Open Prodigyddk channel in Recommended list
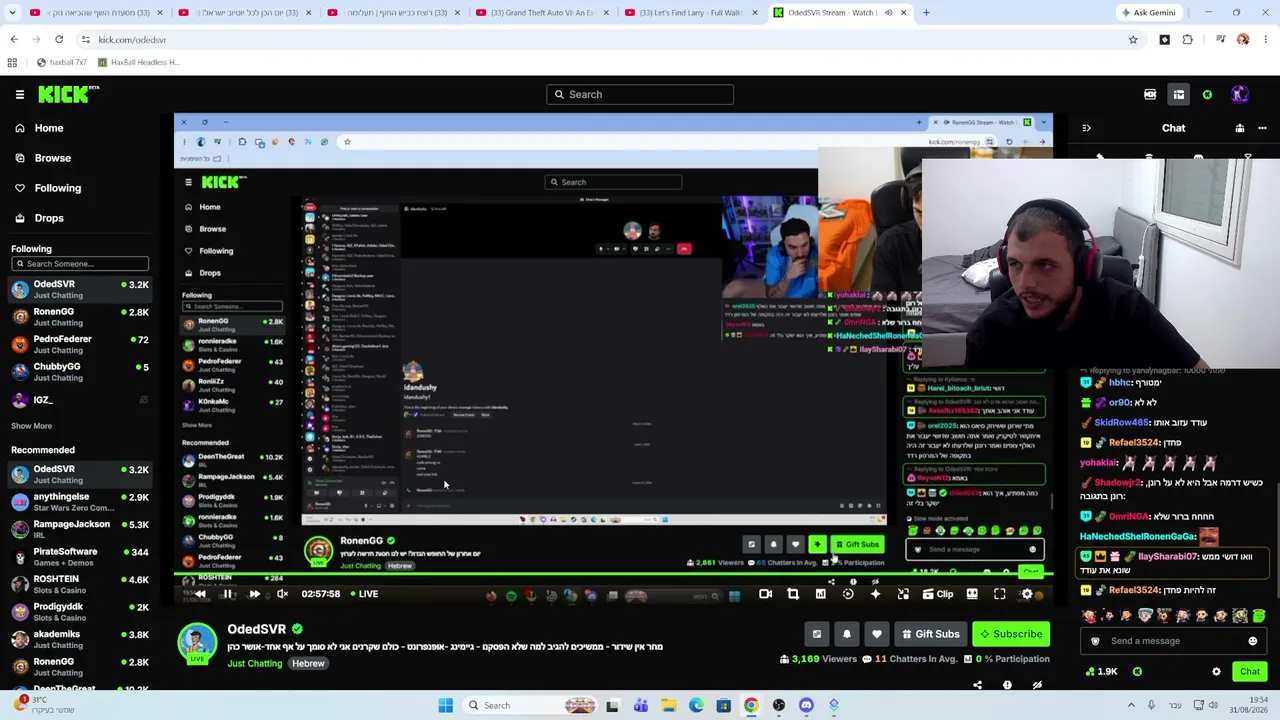The height and width of the screenshot is (720, 1280). click(x=80, y=612)
